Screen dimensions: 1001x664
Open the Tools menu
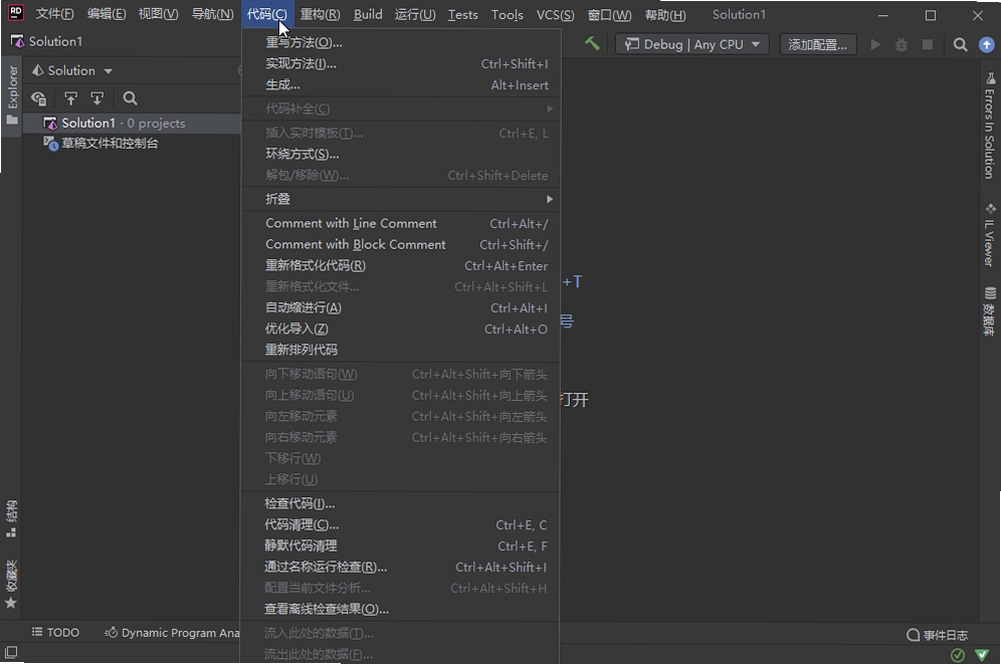507,14
